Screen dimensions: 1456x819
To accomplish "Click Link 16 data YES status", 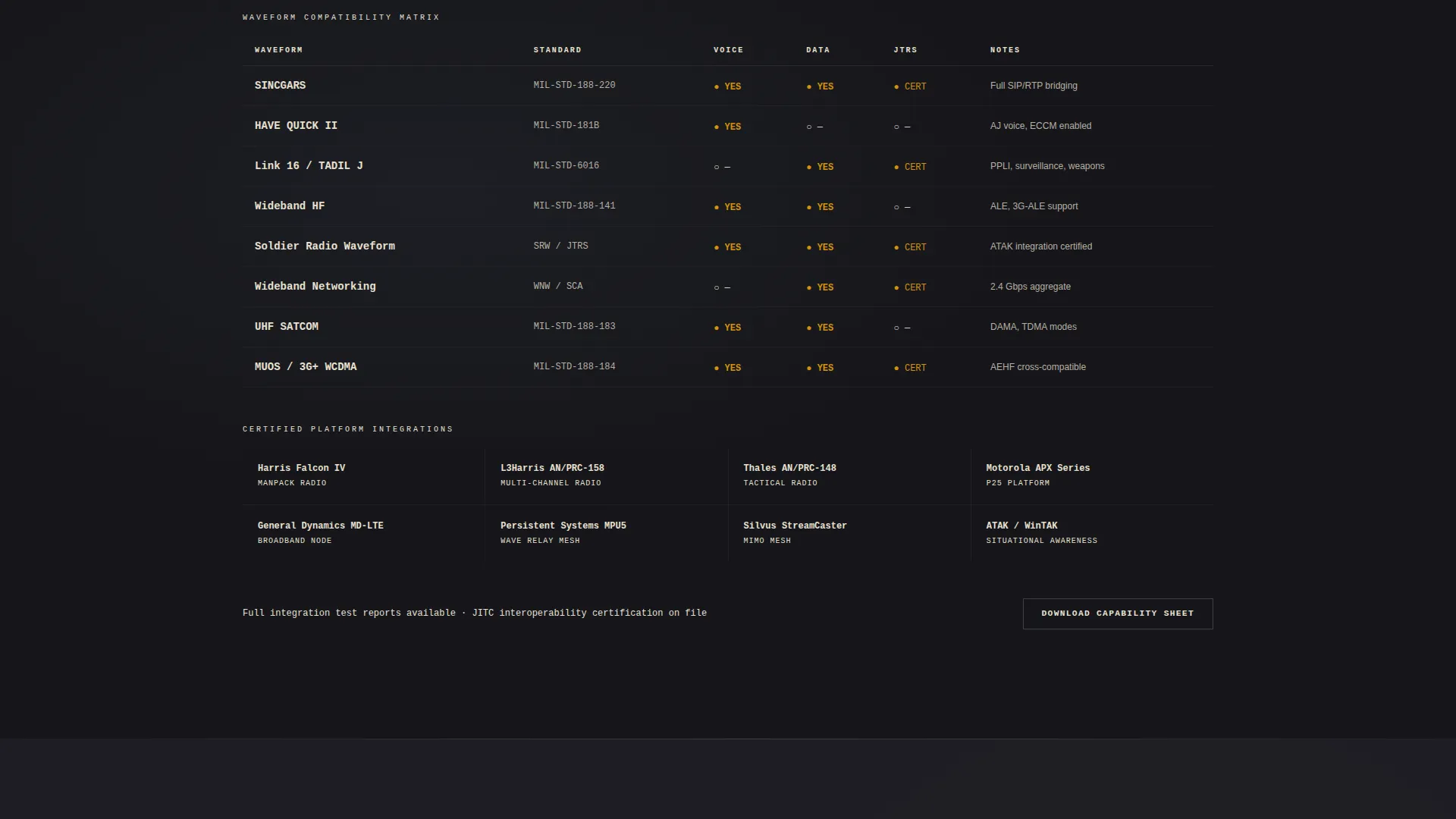I will coord(820,167).
